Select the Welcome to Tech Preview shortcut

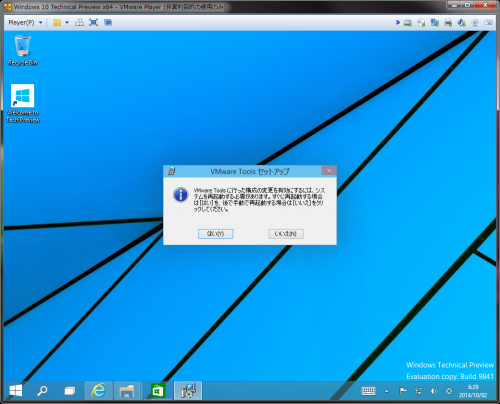click(23, 104)
